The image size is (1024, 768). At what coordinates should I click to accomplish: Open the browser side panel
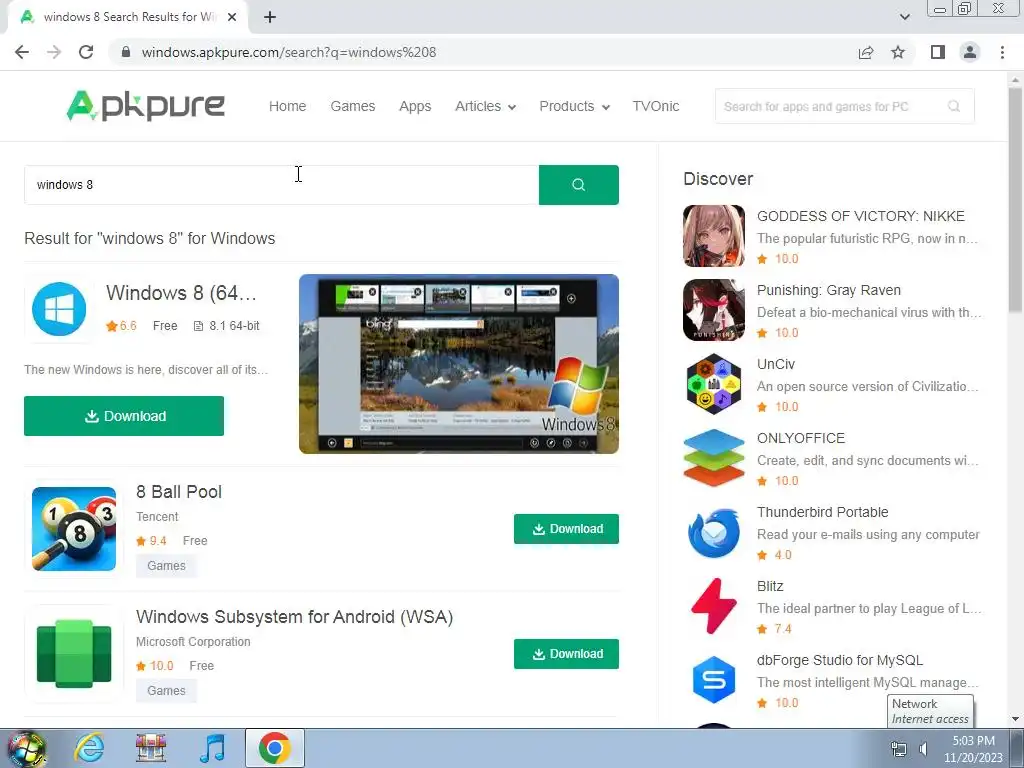938,52
